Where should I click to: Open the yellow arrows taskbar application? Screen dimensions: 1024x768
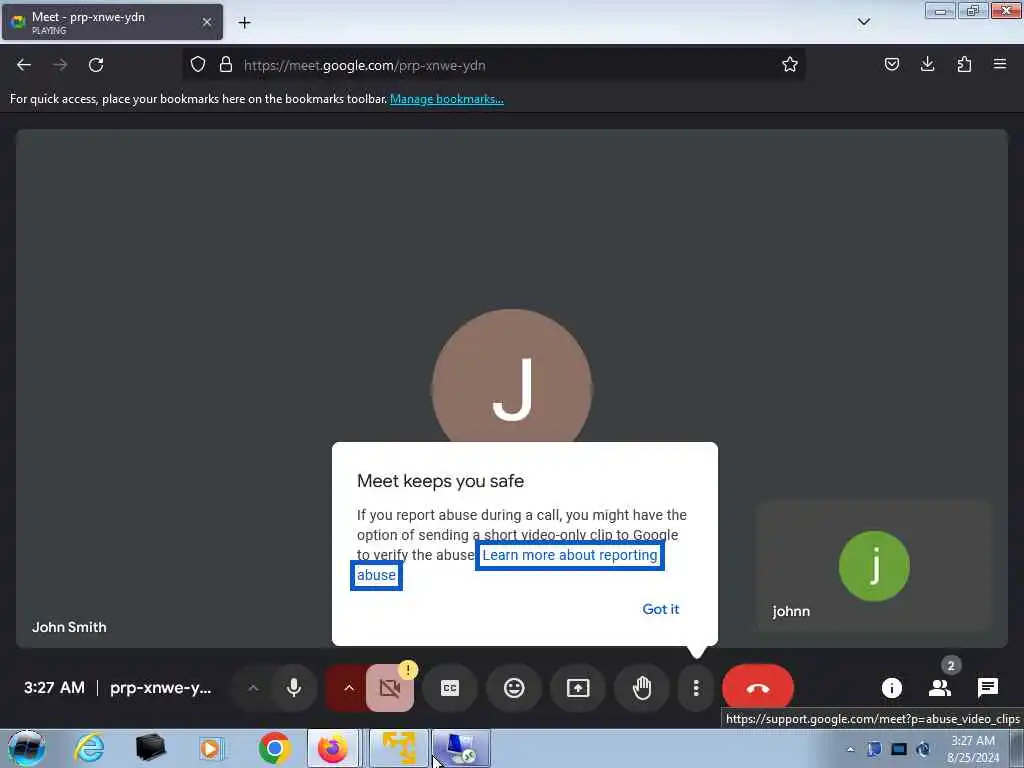pyautogui.click(x=399, y=748)
